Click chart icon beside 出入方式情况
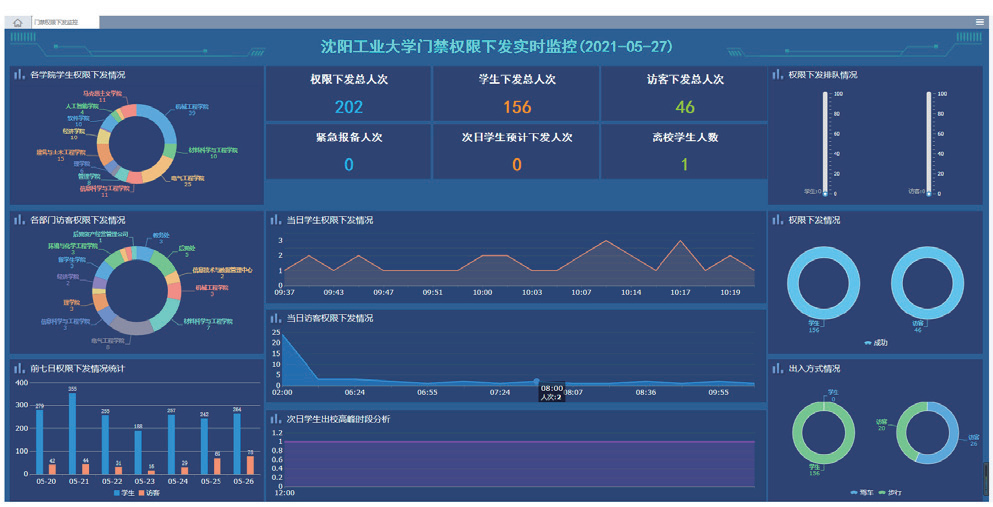The width and height of the screenshot is (993, 507). pos(778,368)
